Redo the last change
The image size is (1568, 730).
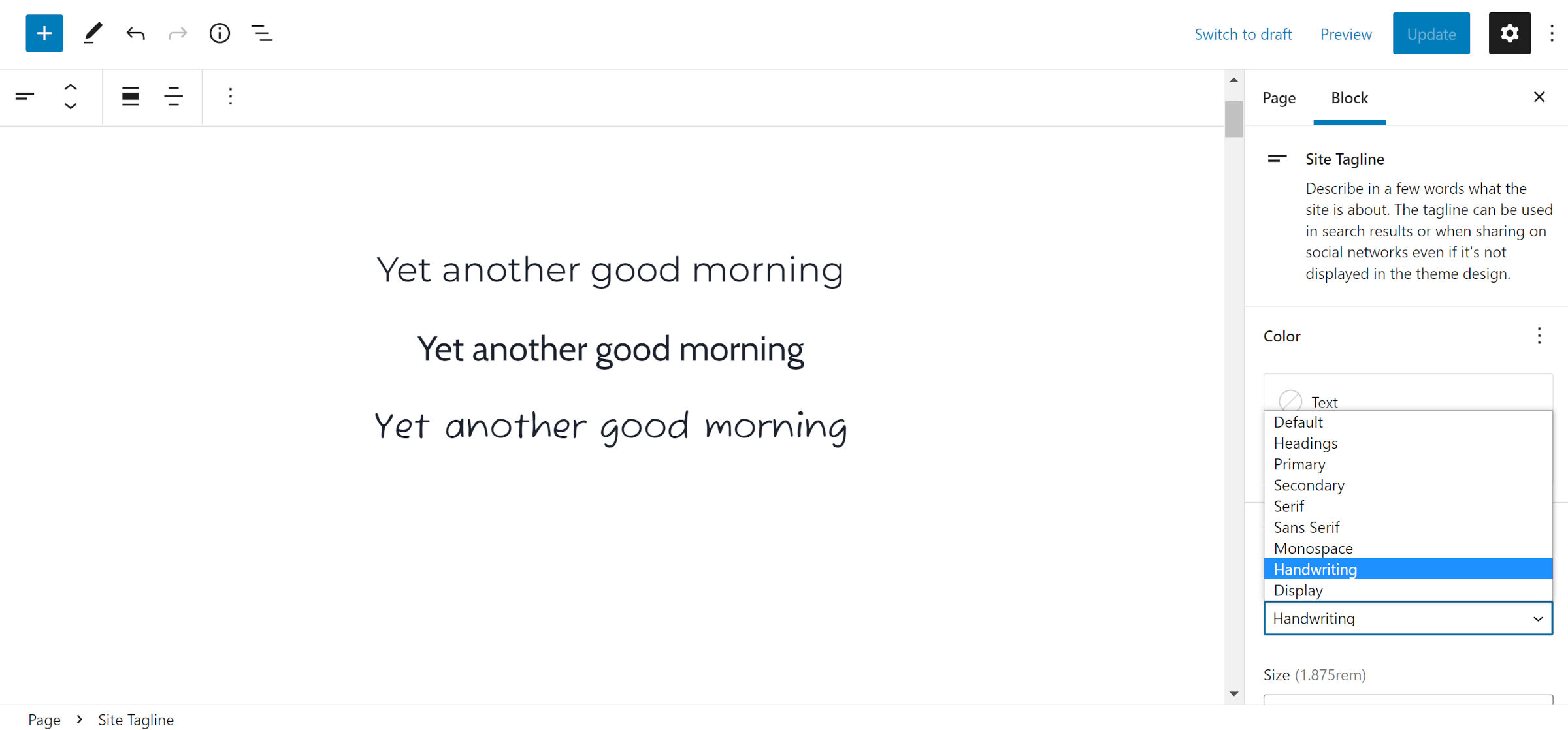177,33
